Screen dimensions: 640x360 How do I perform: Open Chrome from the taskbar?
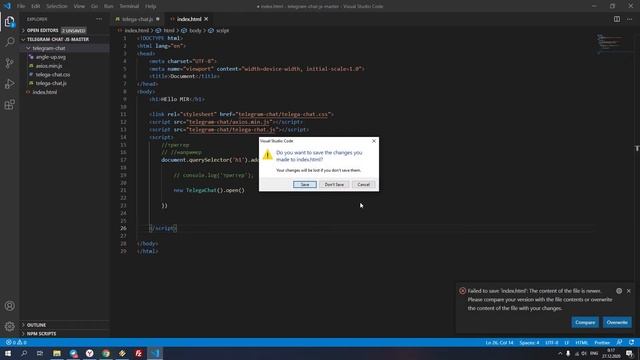pyautogui.click(x=106, y=353)
